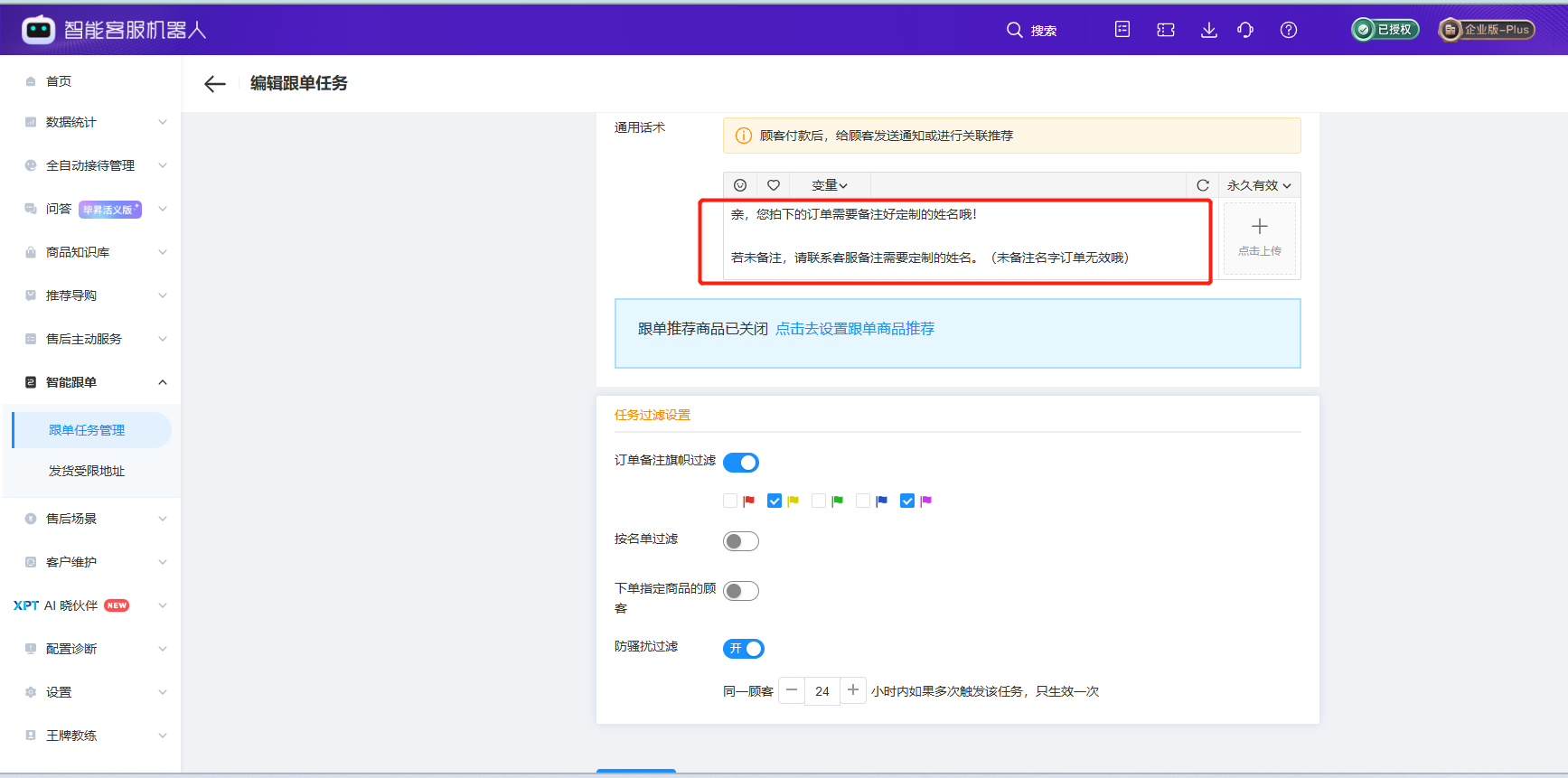This screenshot has width=1568, height=778.
Task: Decrease hours with minus button
Action: pos(792,690)
